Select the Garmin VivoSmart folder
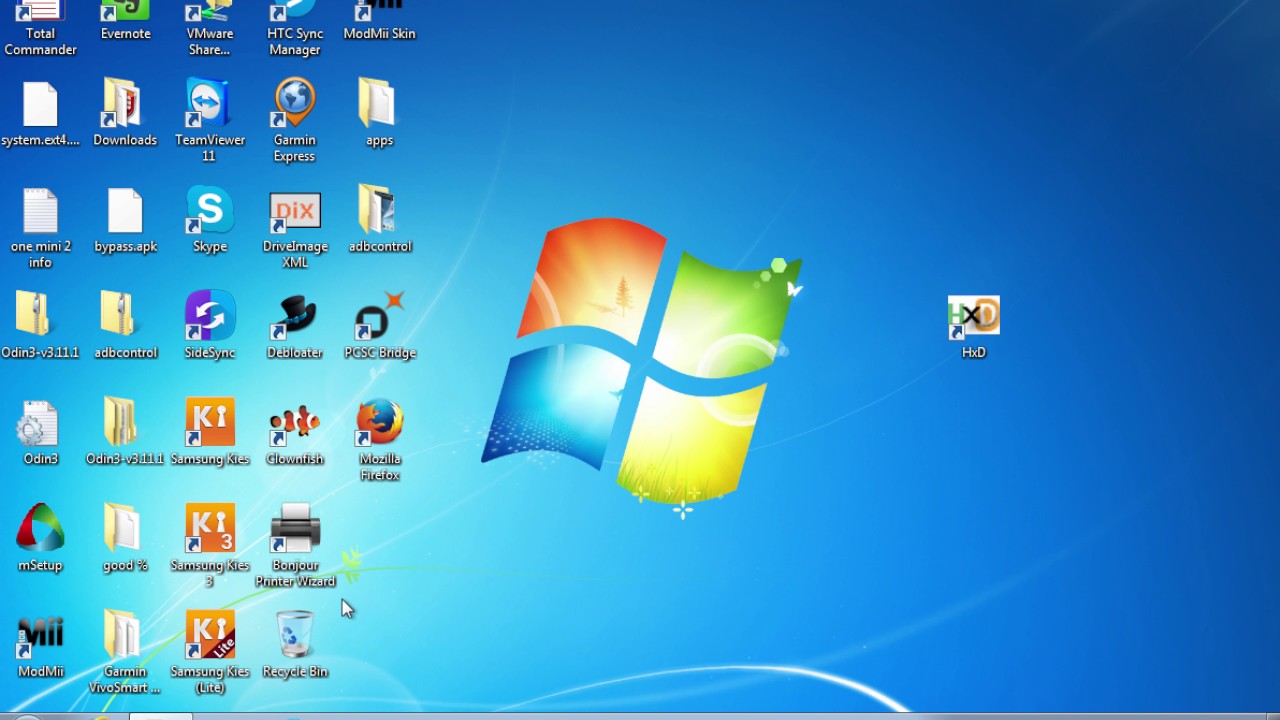The width and height of the screenshot is (1280, 720). [125, 652]
